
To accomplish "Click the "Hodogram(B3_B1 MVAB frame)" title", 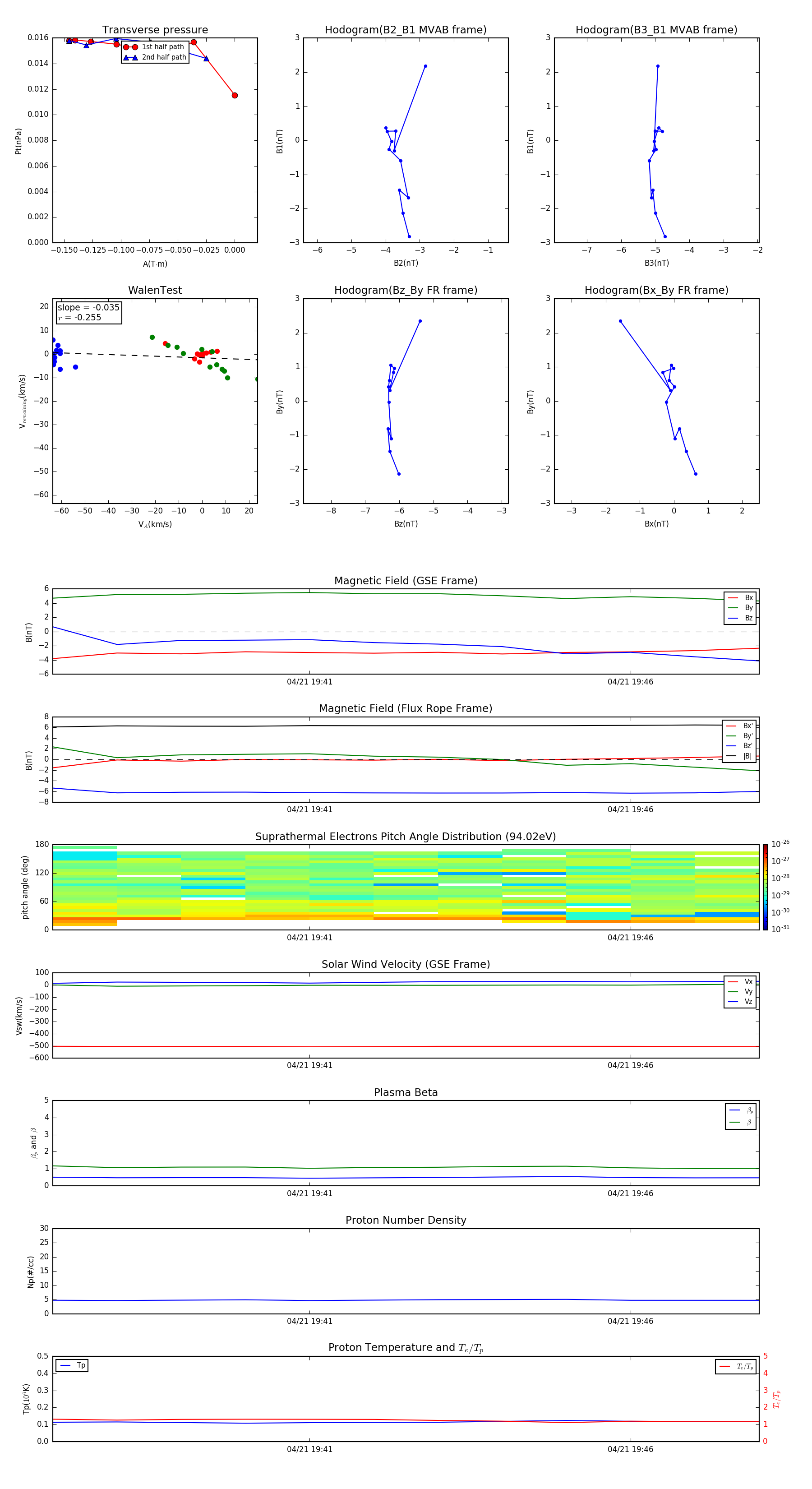I will pos(656,30).
